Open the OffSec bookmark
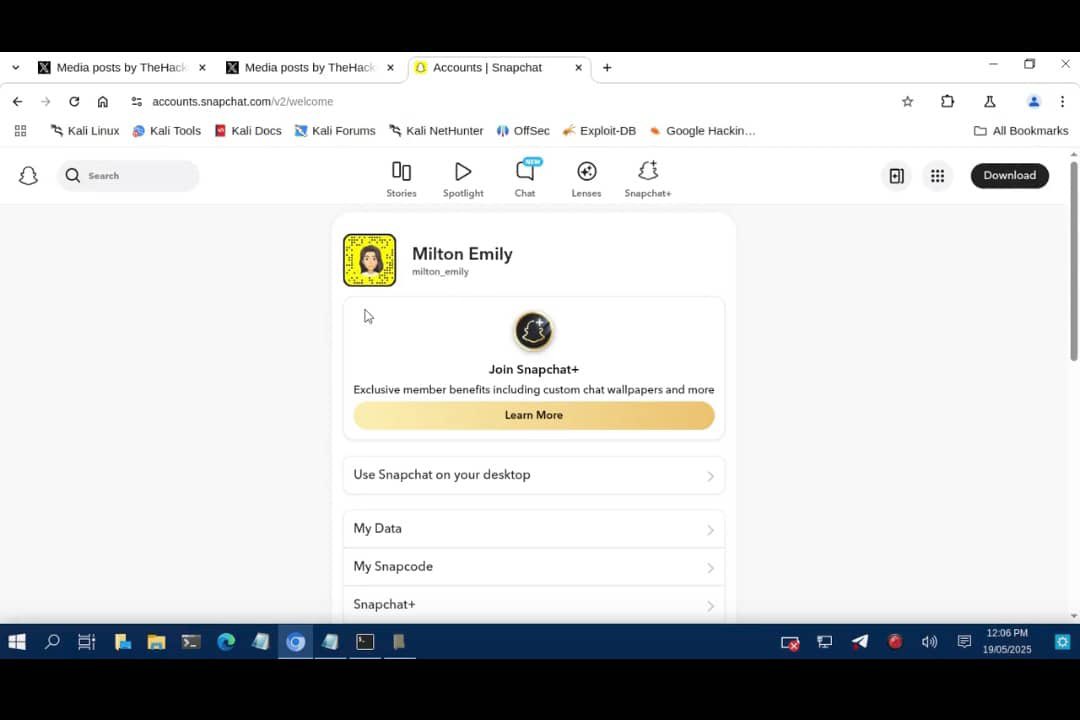This screenshot has width=1080, height=720. point(523,131)
